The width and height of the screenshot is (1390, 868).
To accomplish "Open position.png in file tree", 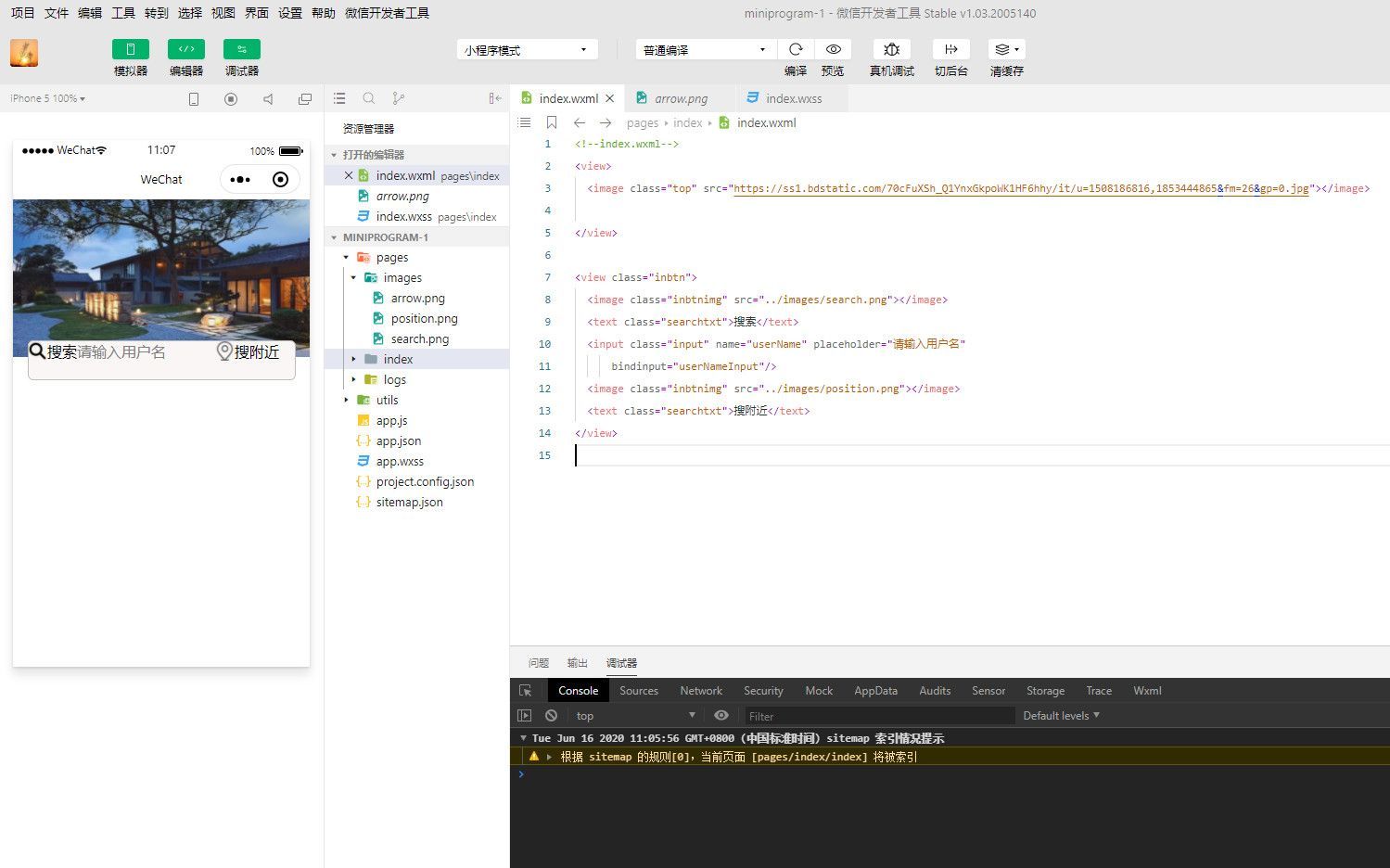I will (424, 318).
